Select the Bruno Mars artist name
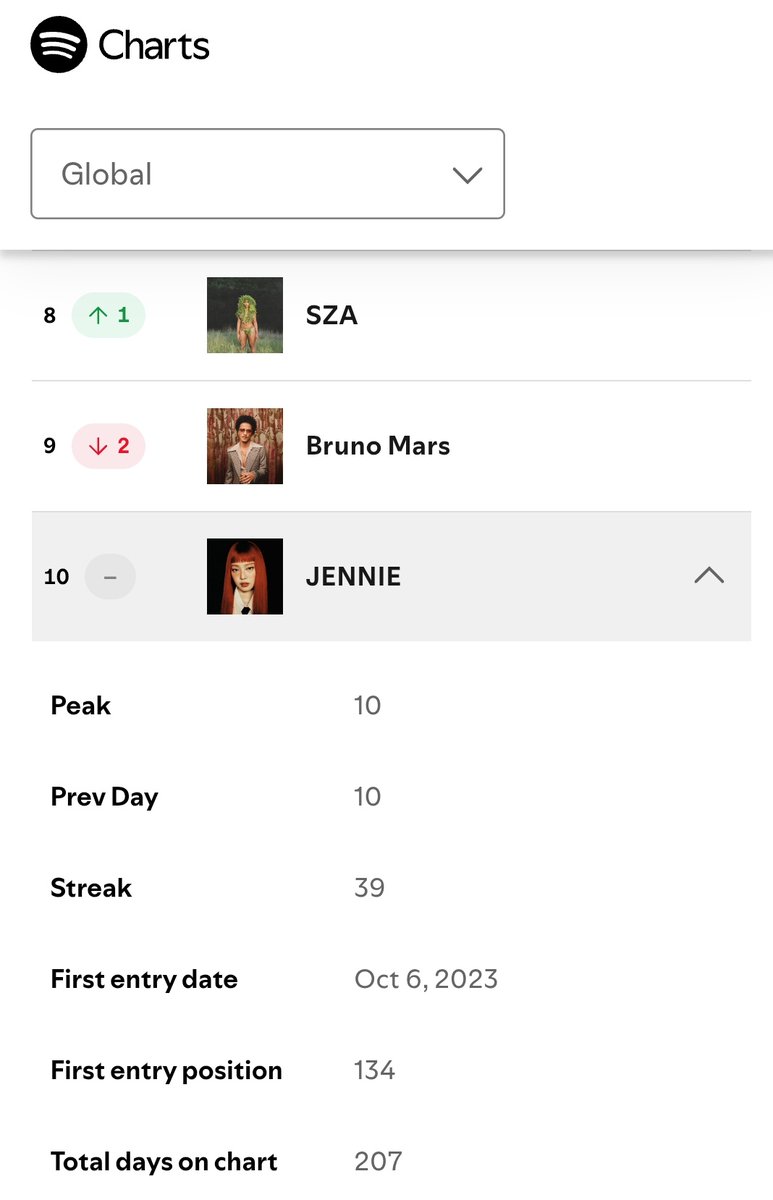 (x=378, y=446)
